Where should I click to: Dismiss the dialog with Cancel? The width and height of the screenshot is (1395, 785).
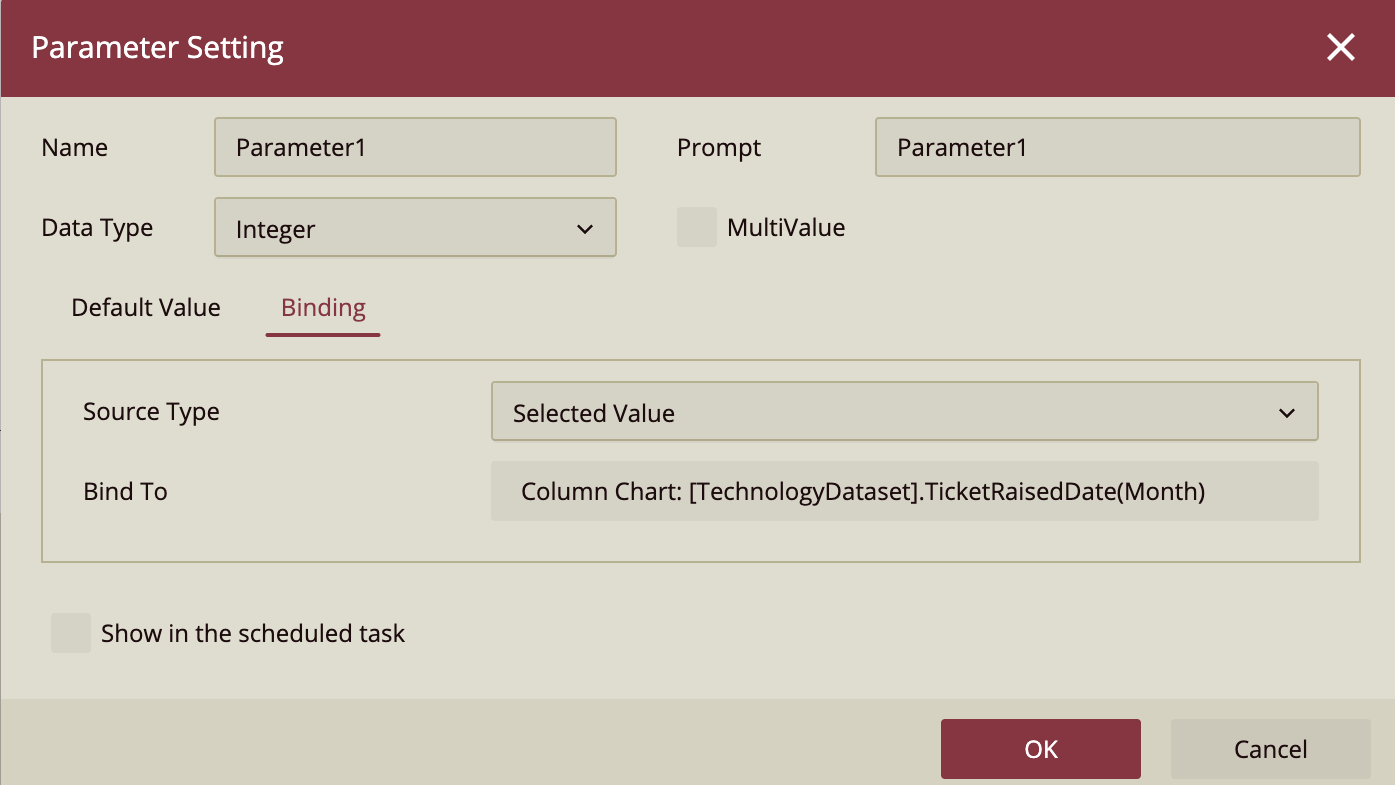(x=1270, y=749)
